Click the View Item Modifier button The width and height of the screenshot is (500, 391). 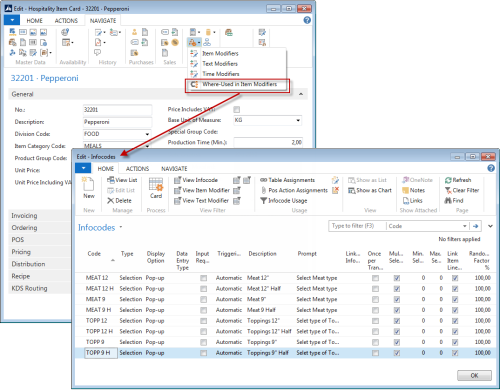[x=202, y=190]
